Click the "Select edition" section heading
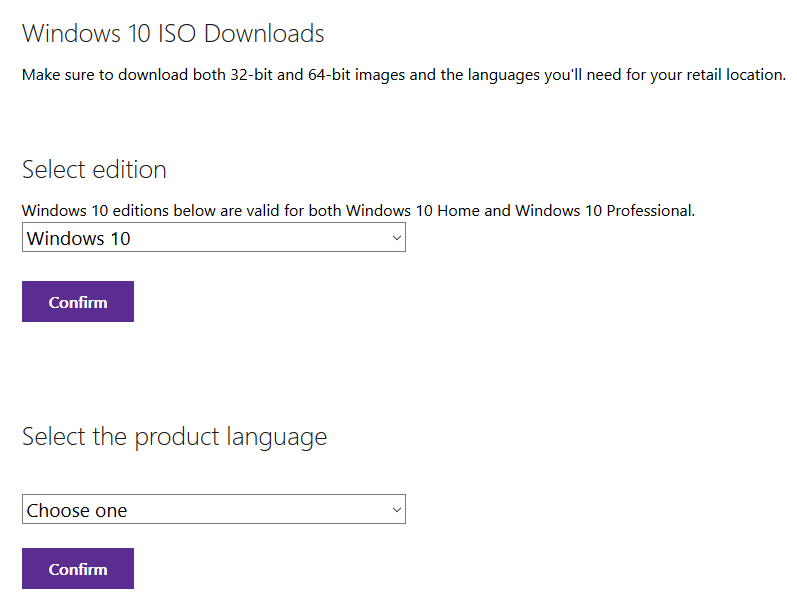This screenshot has height=600, width=797. tap(94, 169)
